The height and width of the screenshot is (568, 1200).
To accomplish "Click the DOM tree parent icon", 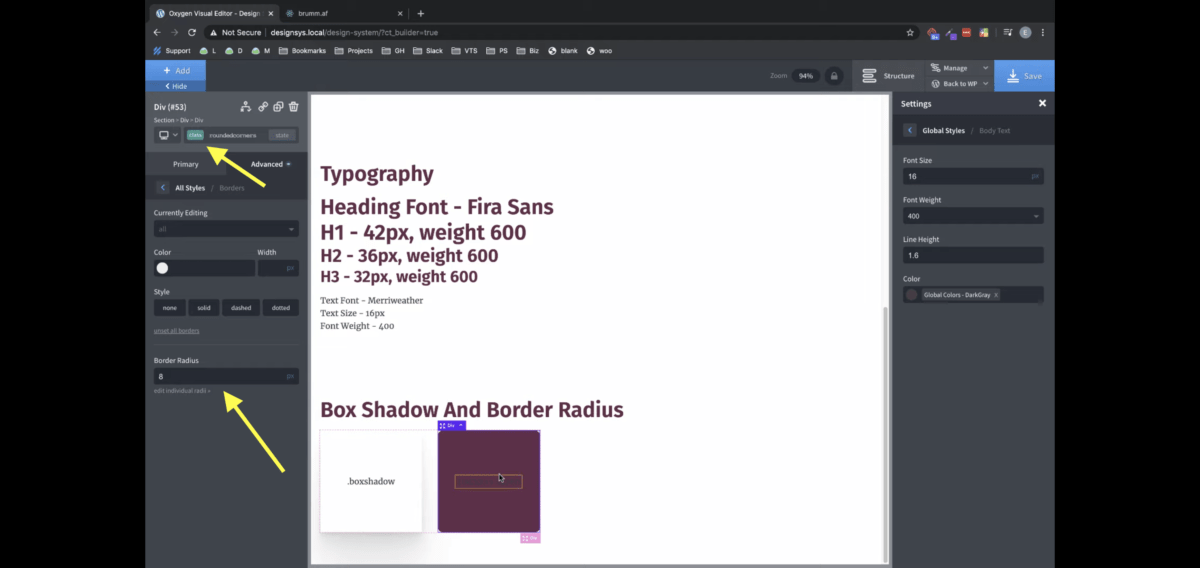I will click(246, 107).
